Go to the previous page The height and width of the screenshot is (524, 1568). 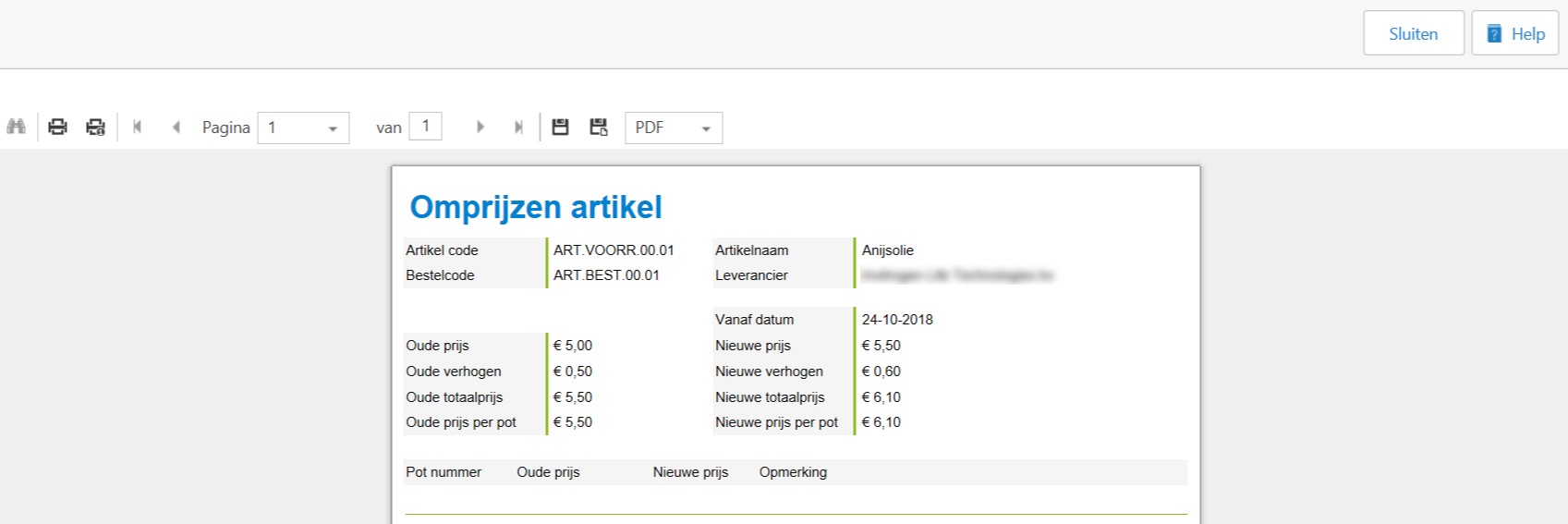(176, 127)
